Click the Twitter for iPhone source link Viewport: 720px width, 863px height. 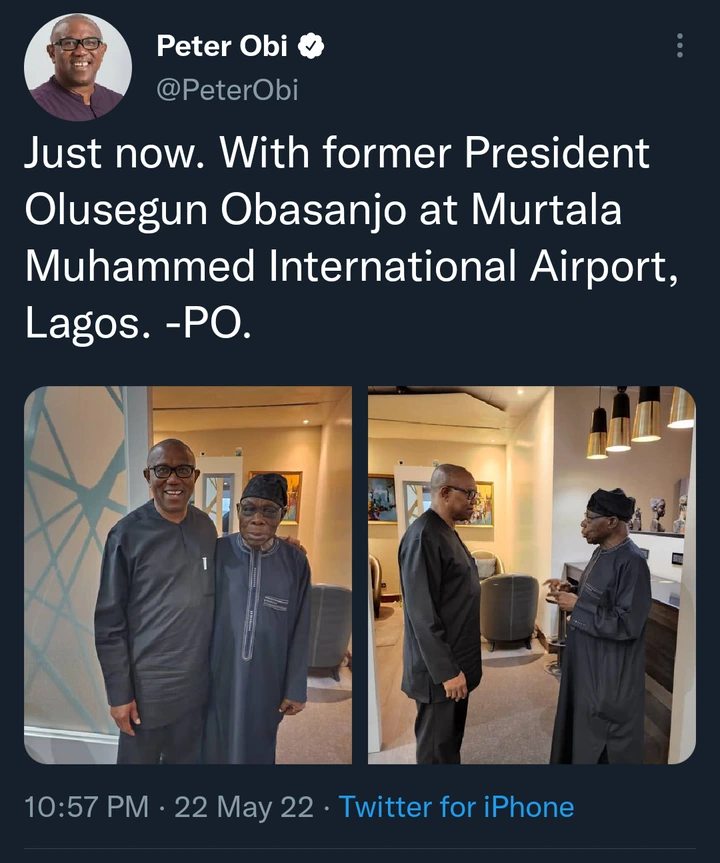point(456,807)
